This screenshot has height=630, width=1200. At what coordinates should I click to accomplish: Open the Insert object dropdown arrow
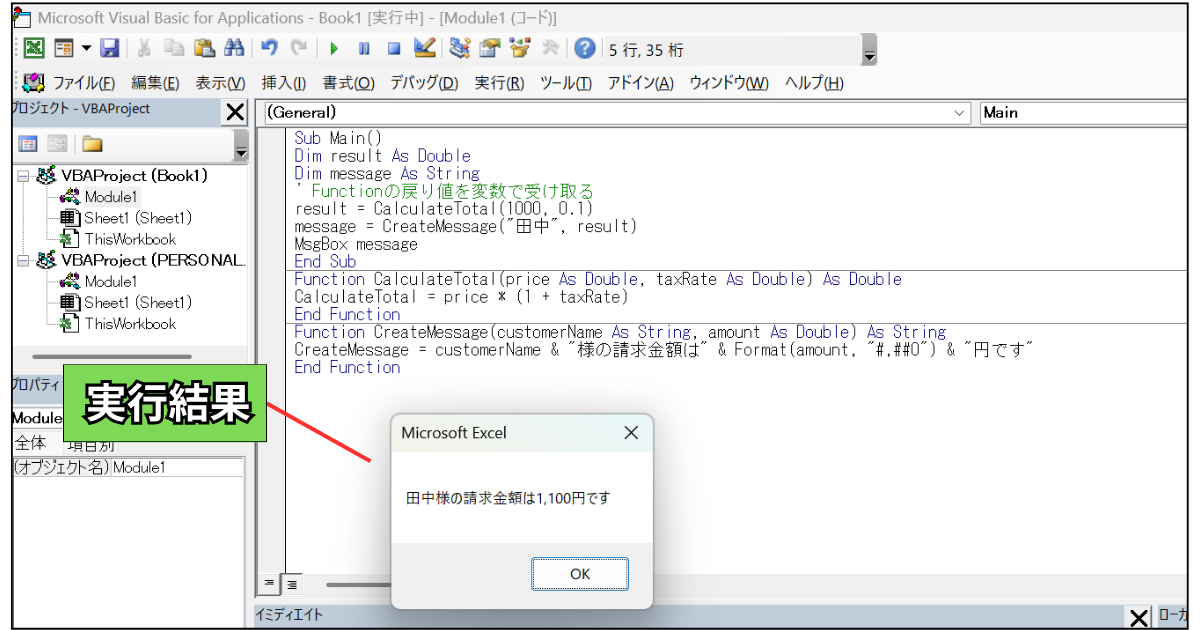tap(86, 49)
